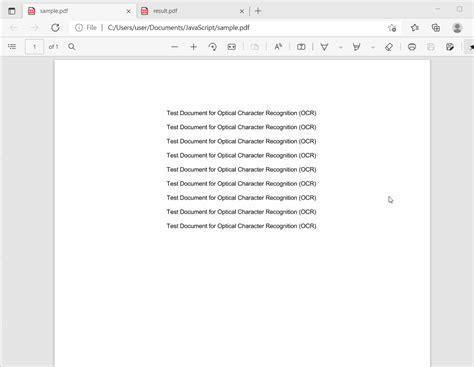Rotate the PDF page
The width and height of the screenshot is (474, 367).
click(x=213, y=47)
